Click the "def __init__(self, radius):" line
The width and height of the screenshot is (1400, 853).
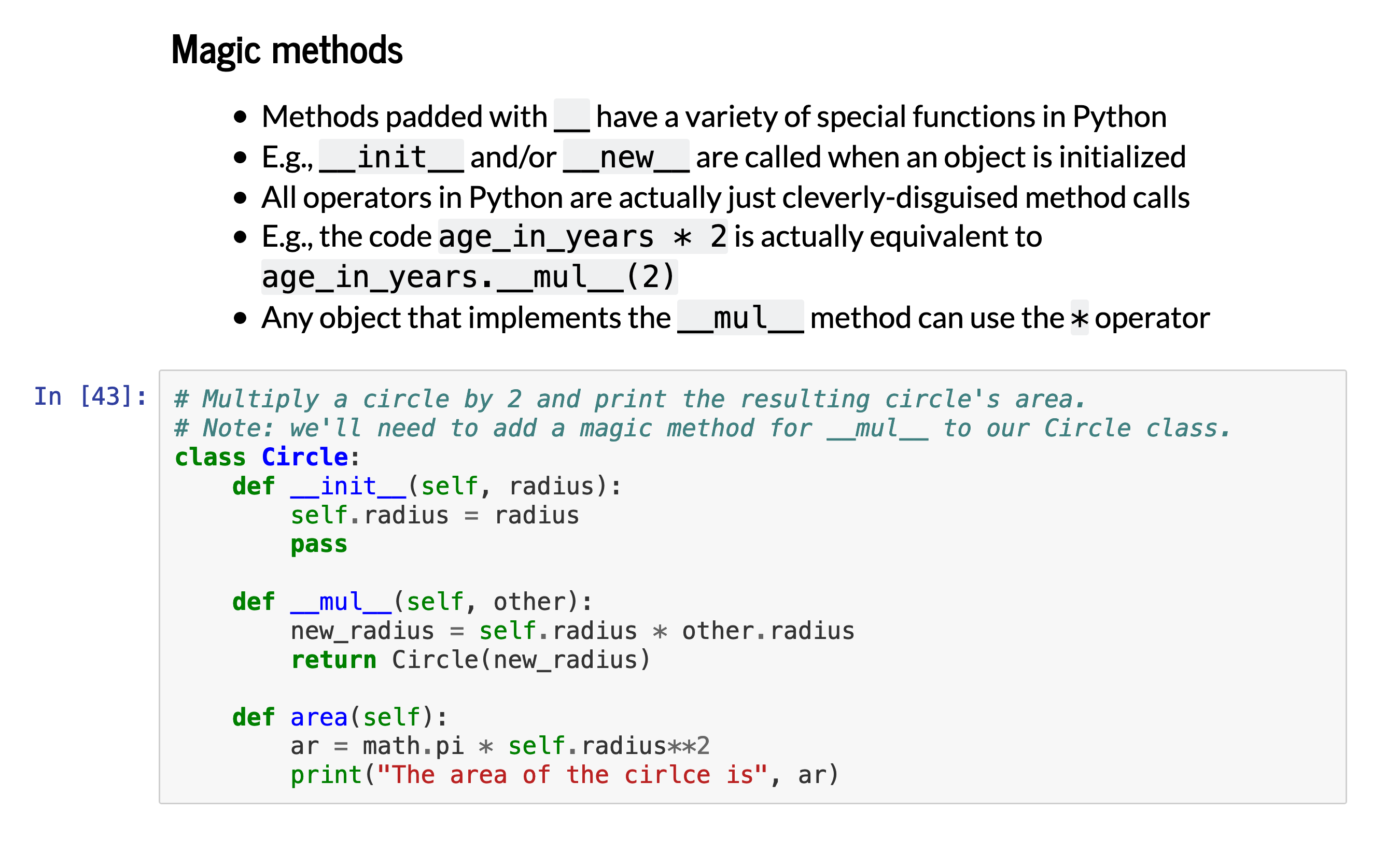(x=426, y=486)
